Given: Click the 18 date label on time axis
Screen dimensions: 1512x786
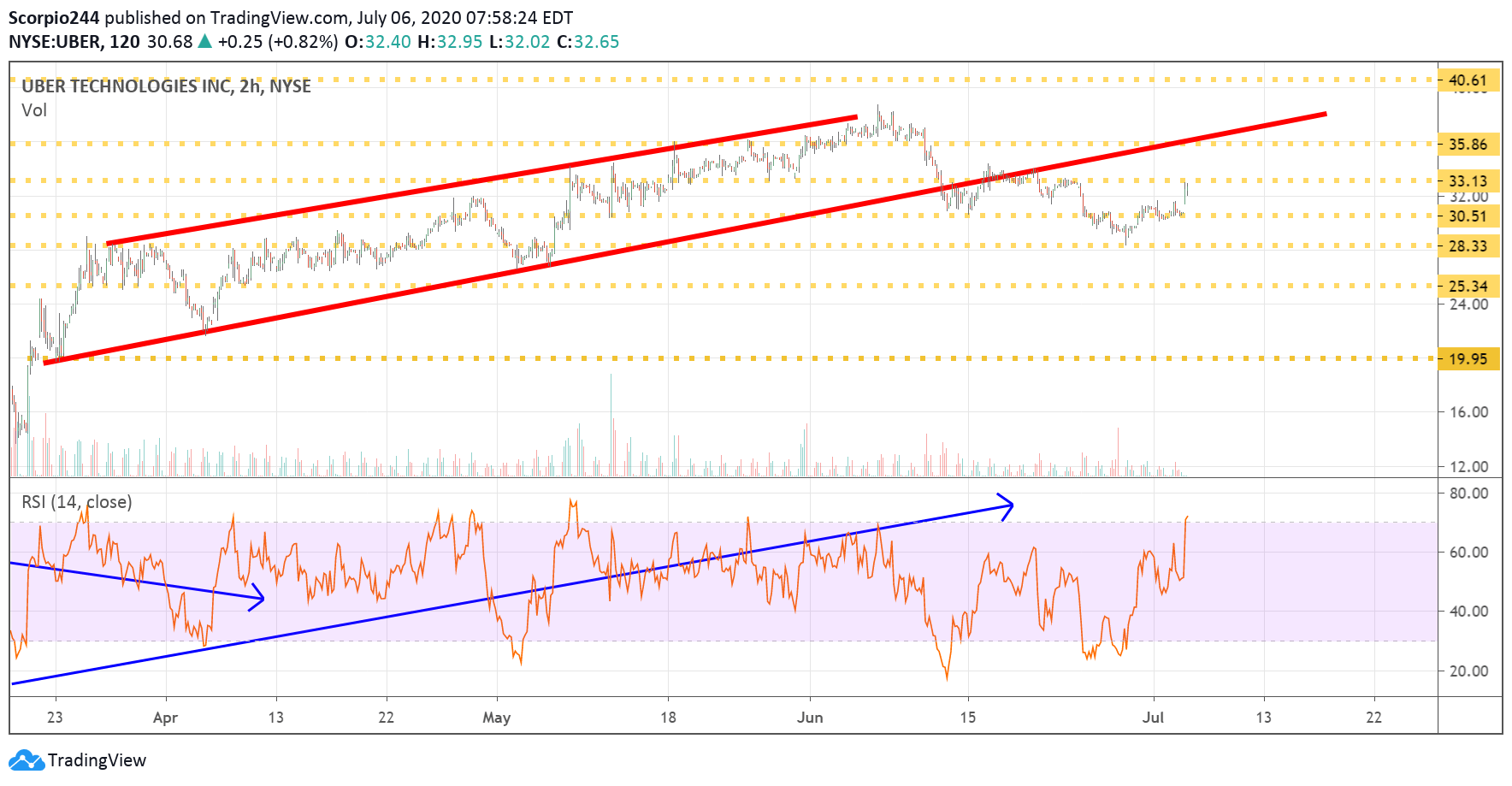Looking at the screenshot, I should click(x=668, y=718).
